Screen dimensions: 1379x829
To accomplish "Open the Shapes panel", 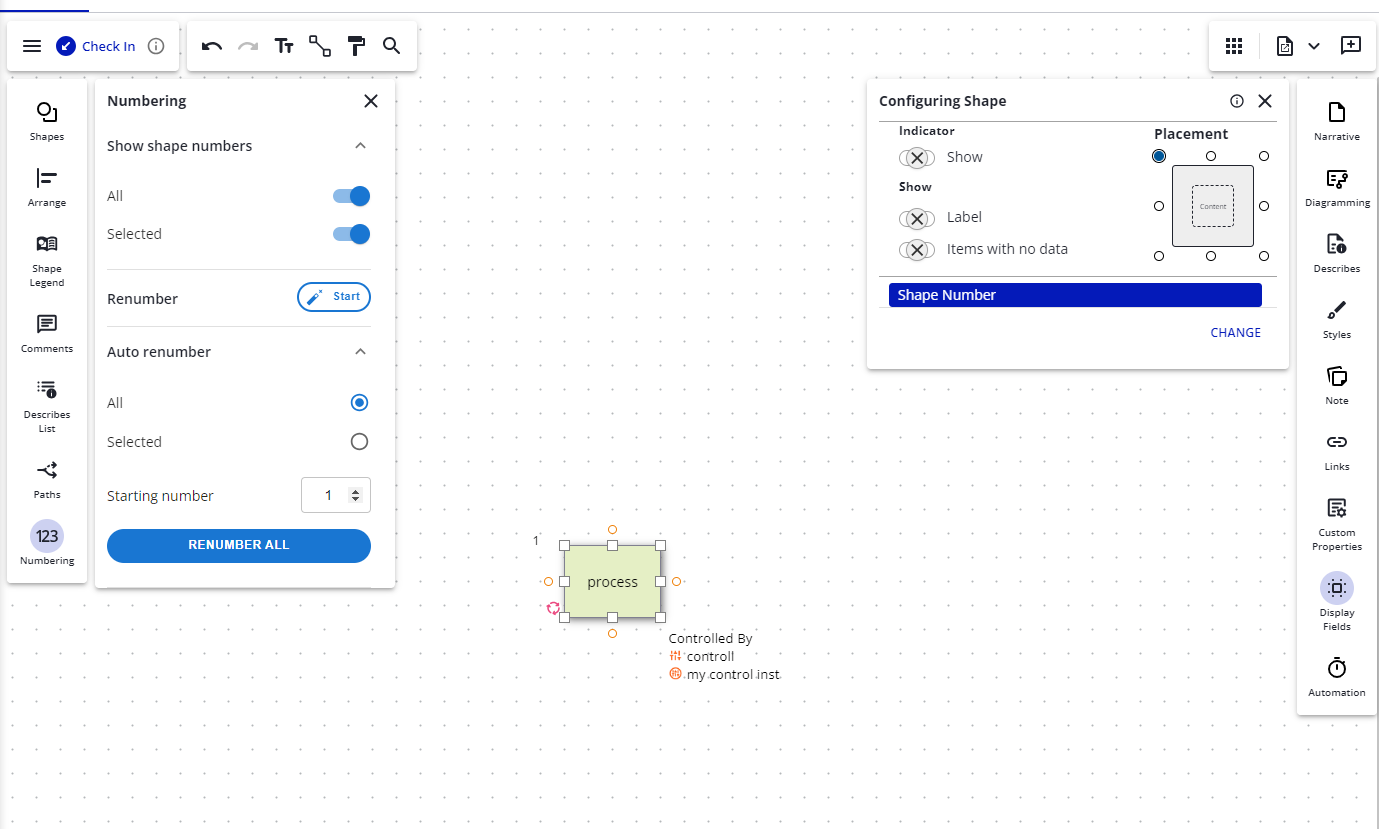I will point(46,113).
